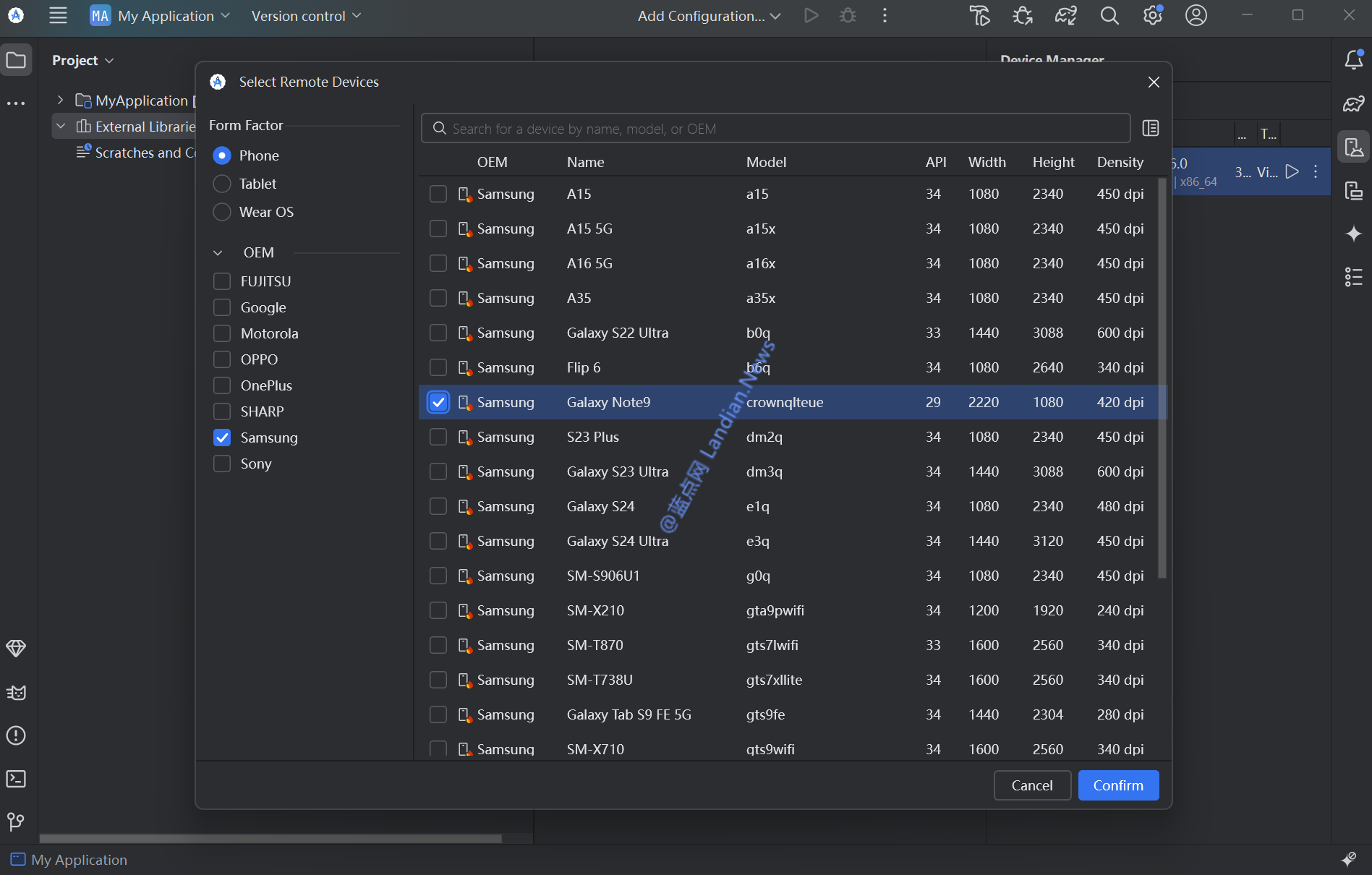Open the Device Manager tool window icon

tap(1353, 148)
